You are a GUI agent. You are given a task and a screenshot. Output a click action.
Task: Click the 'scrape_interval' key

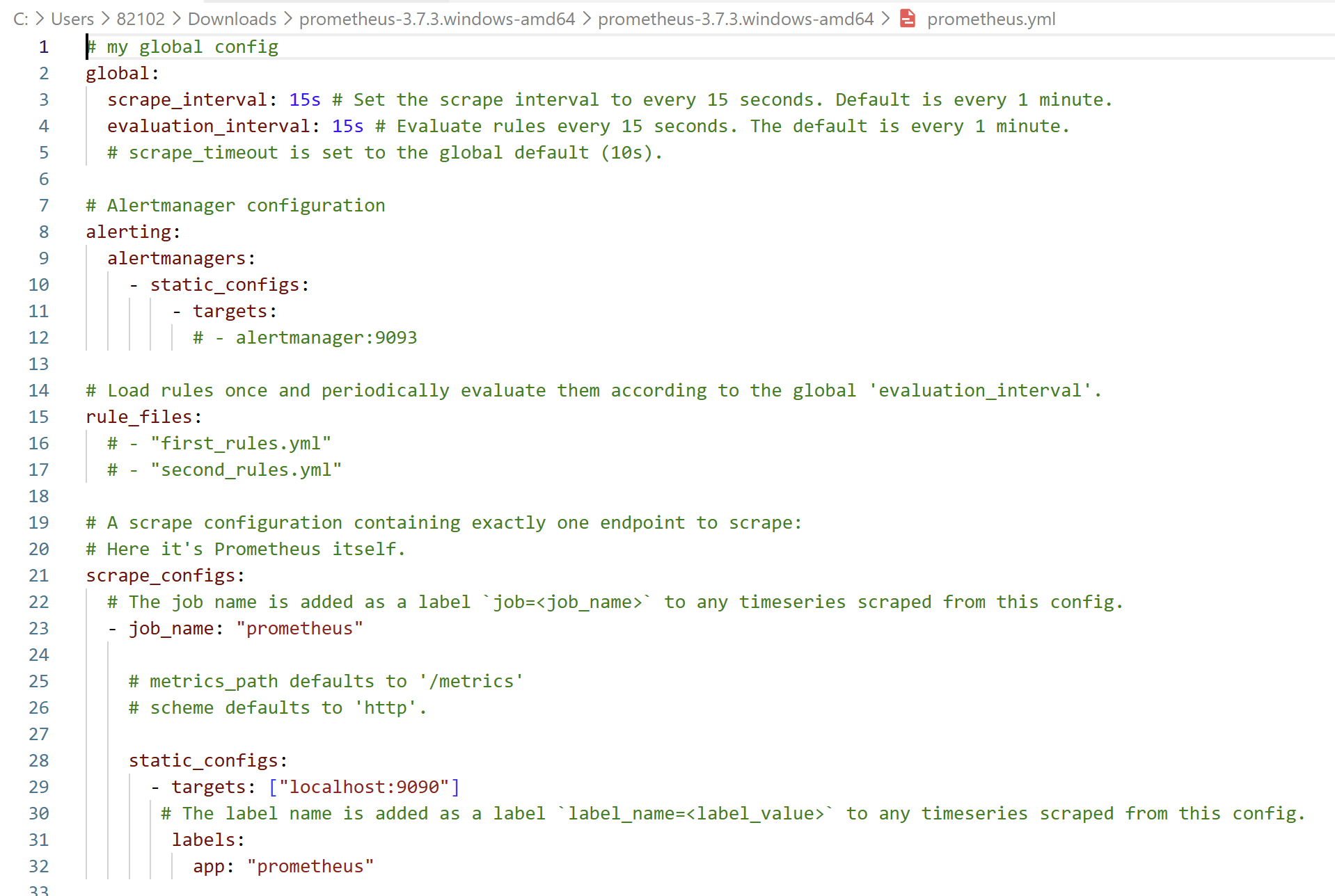click(x=187, y=99)
